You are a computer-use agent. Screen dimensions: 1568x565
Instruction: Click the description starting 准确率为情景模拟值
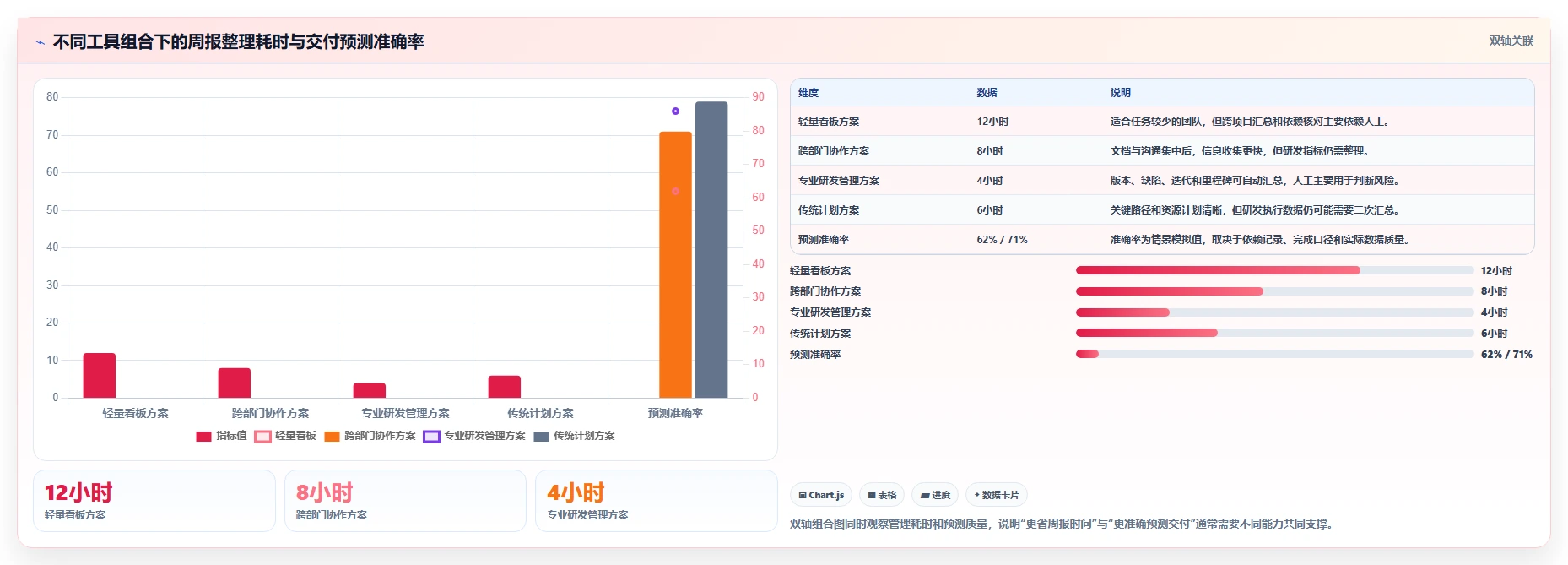(x=1260, y=240)
